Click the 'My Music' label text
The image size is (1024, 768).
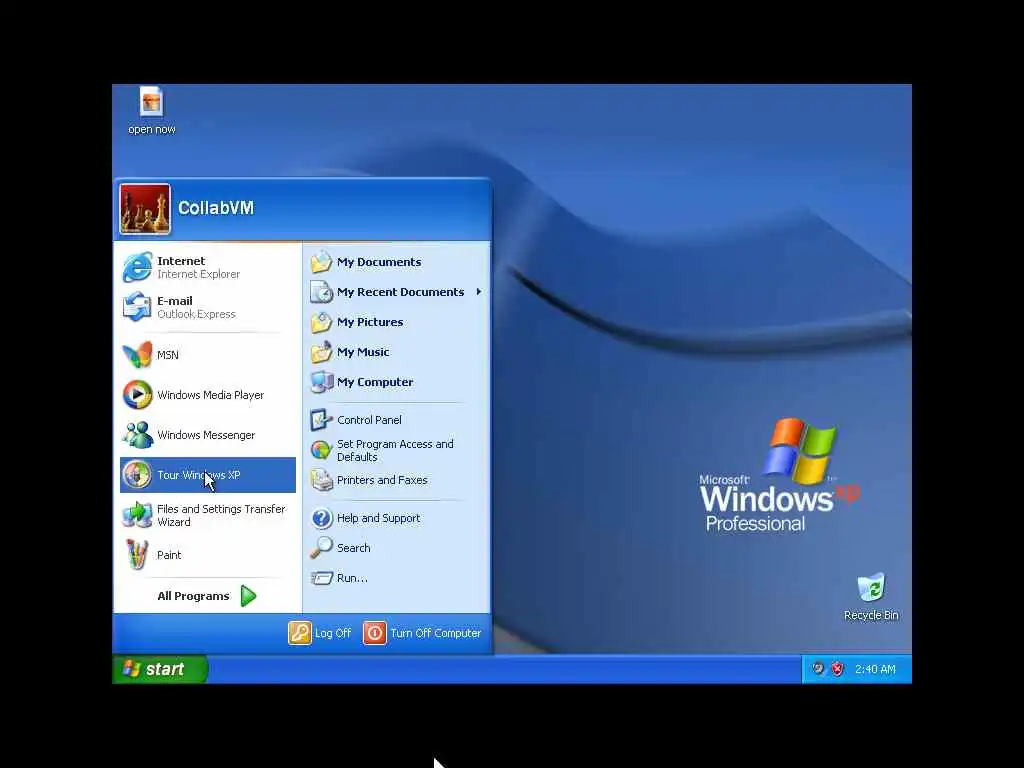tap(363, 352)
